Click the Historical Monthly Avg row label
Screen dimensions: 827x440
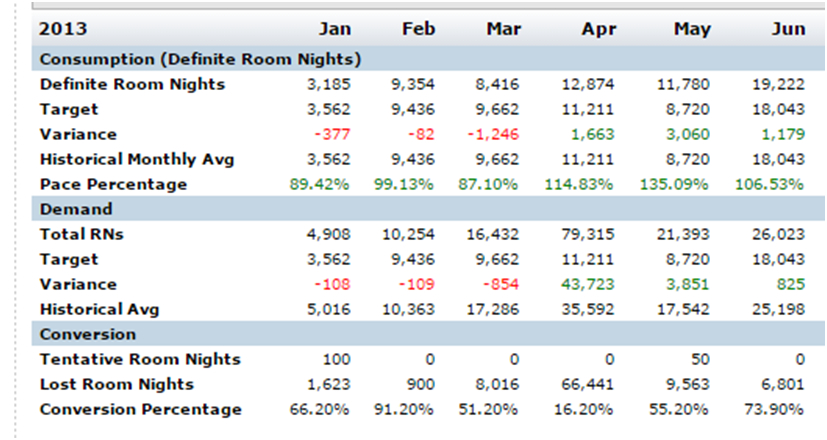137,159
